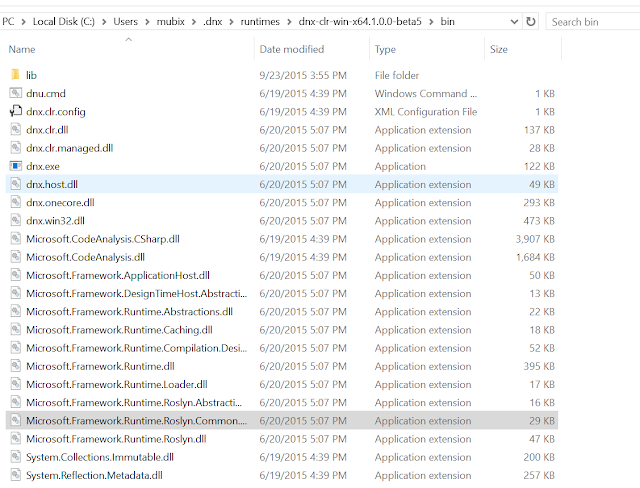Click the 3,907 KB size value

tap(535, 239)
